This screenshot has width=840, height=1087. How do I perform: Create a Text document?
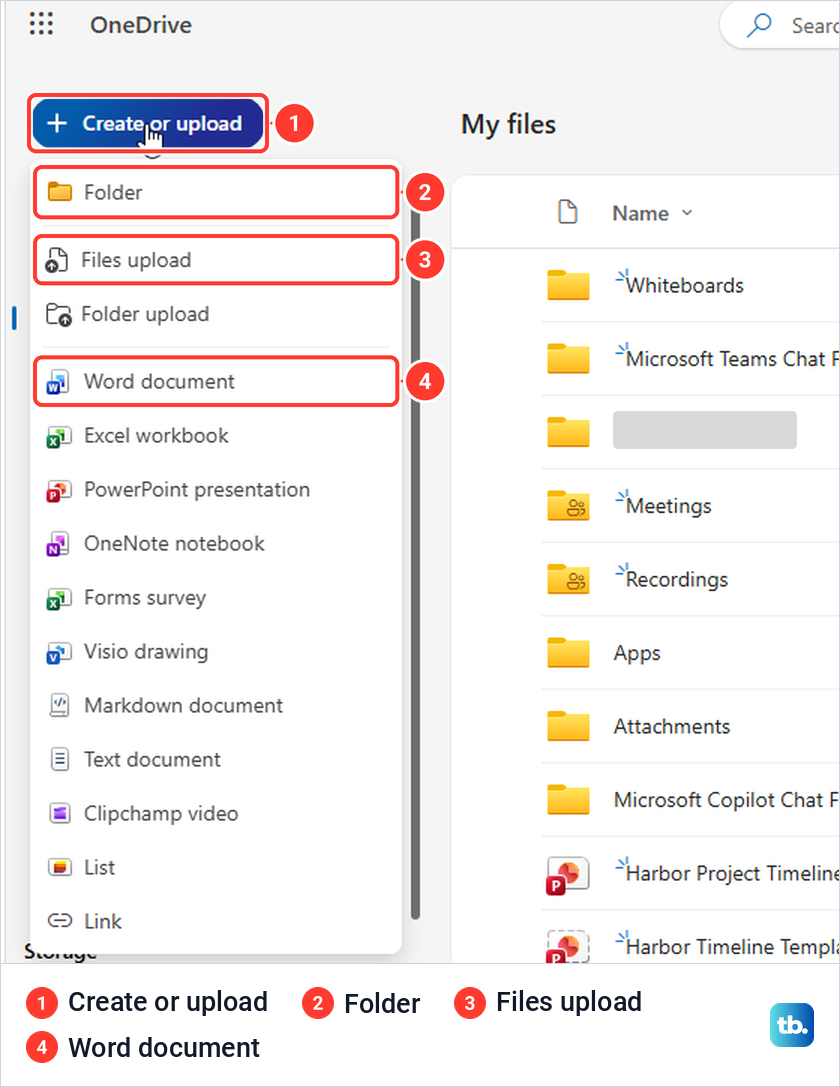(x=216, y=760)
